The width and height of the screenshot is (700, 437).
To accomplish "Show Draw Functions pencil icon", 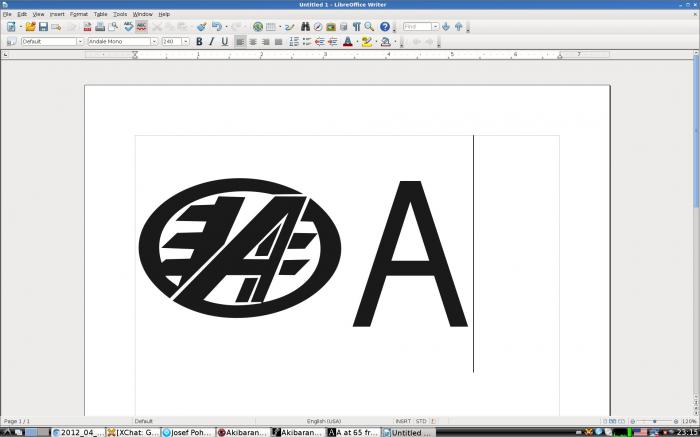I will pyautogui.click(x=290, y=27).
